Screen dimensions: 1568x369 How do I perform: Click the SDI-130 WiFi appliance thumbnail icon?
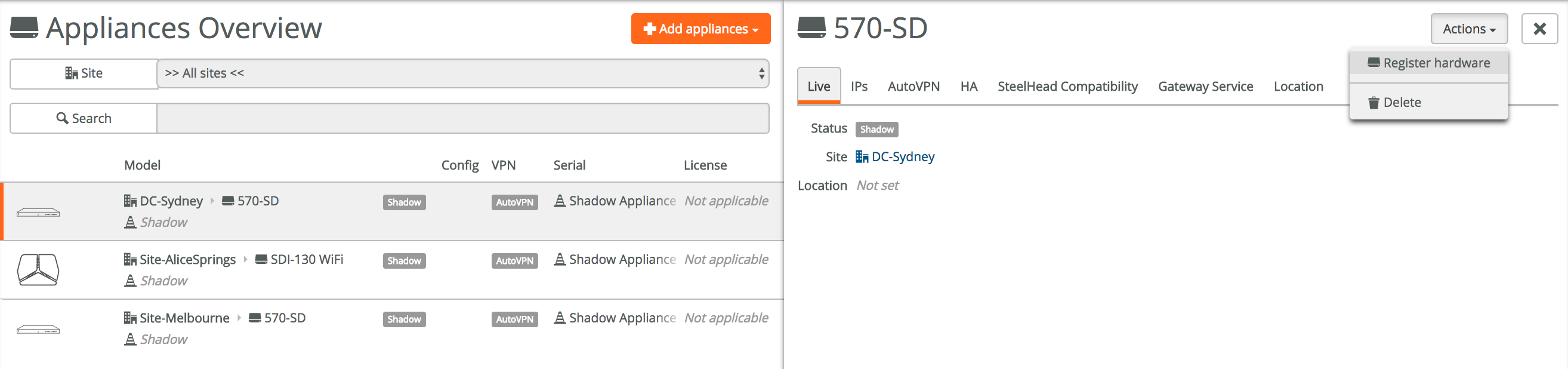(x=38, y=270)
